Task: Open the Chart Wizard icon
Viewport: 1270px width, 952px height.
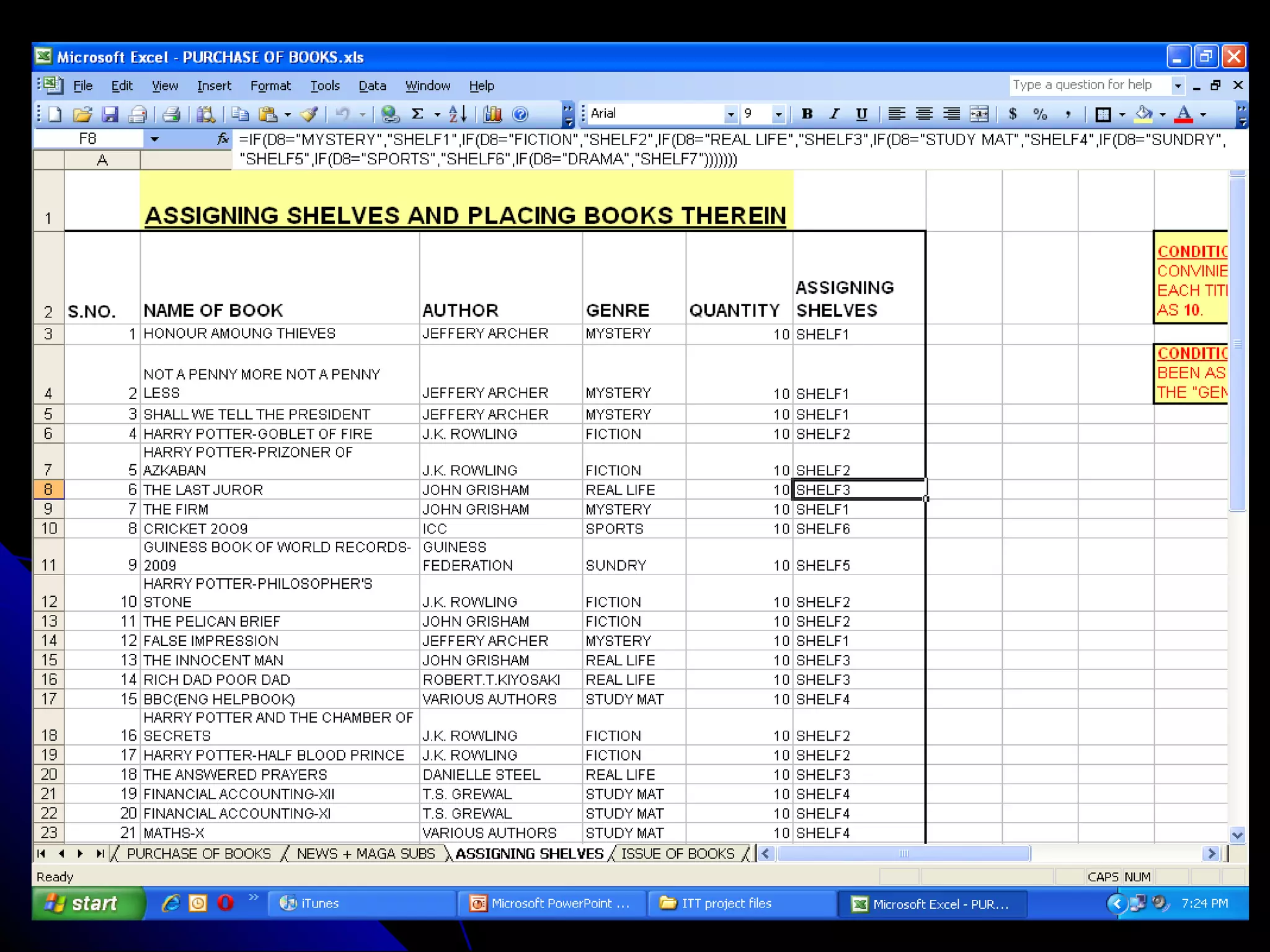Action: (493, 114)
